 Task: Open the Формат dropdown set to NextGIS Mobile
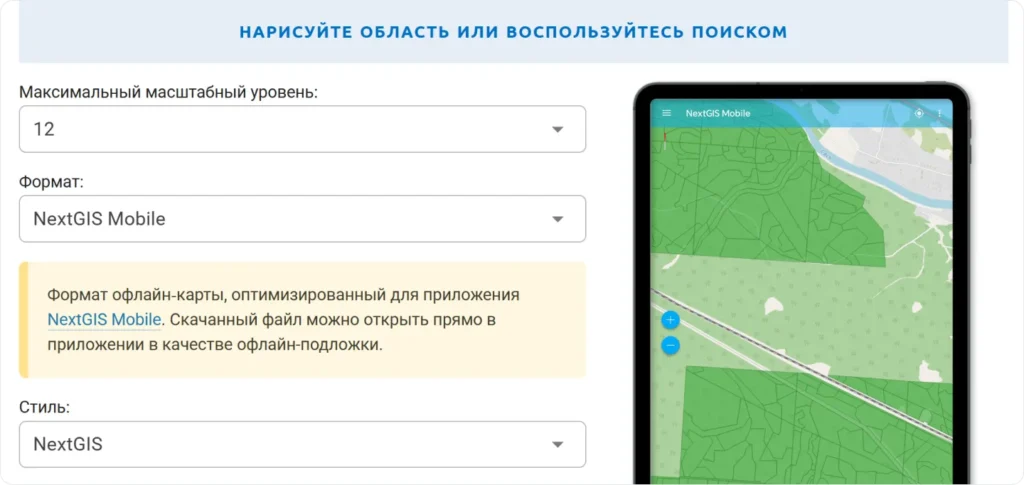(x=302, y=219)
